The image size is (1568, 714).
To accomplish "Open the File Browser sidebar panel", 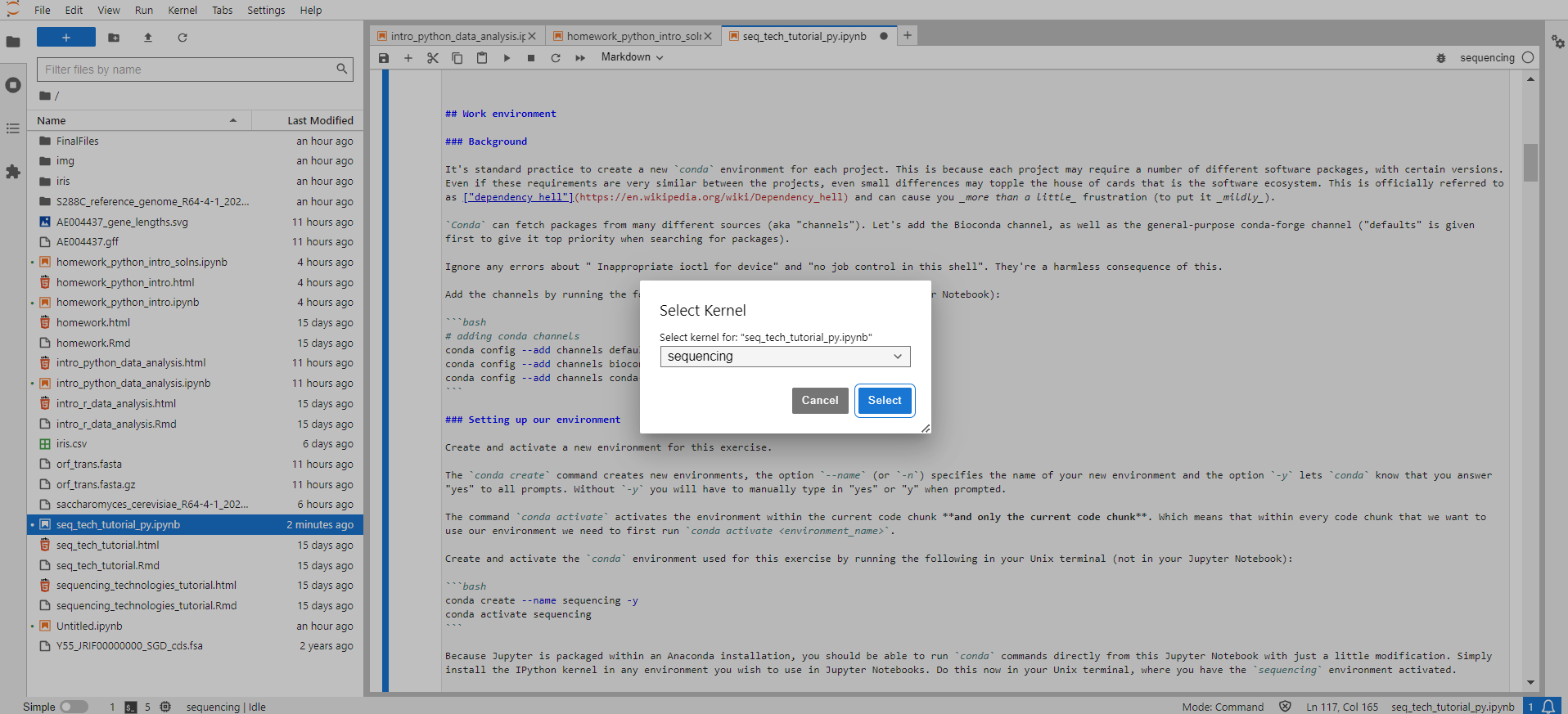I will tap(13, 42).
